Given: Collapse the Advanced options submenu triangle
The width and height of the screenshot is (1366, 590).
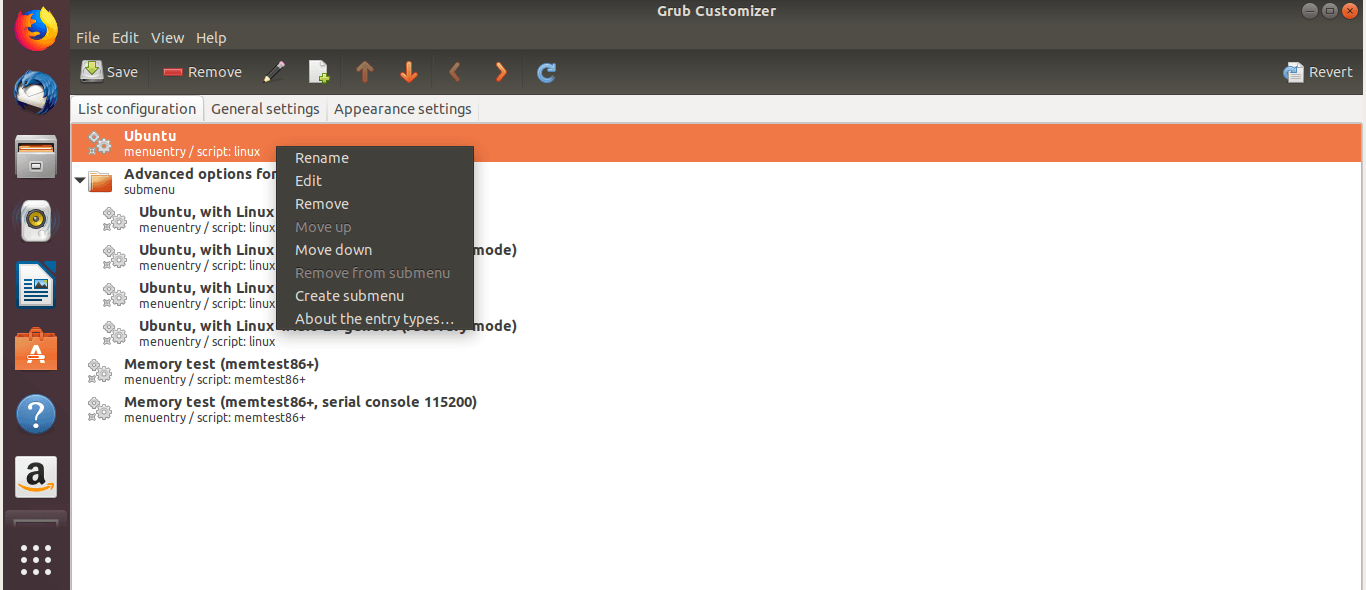Looking at the screenshot, I should (80, 181).
